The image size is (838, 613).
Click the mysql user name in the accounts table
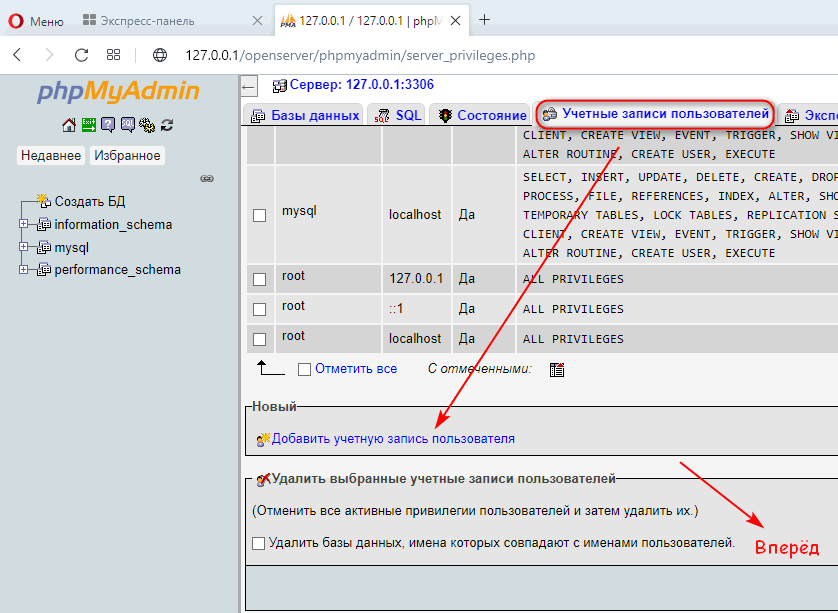coord(299,211)
